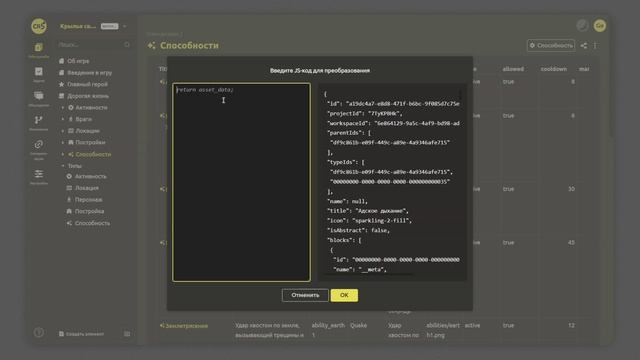The width and height of the screenshot is (640, 360).
Task: Click the 'cooldown' column header
Action: 553,69
